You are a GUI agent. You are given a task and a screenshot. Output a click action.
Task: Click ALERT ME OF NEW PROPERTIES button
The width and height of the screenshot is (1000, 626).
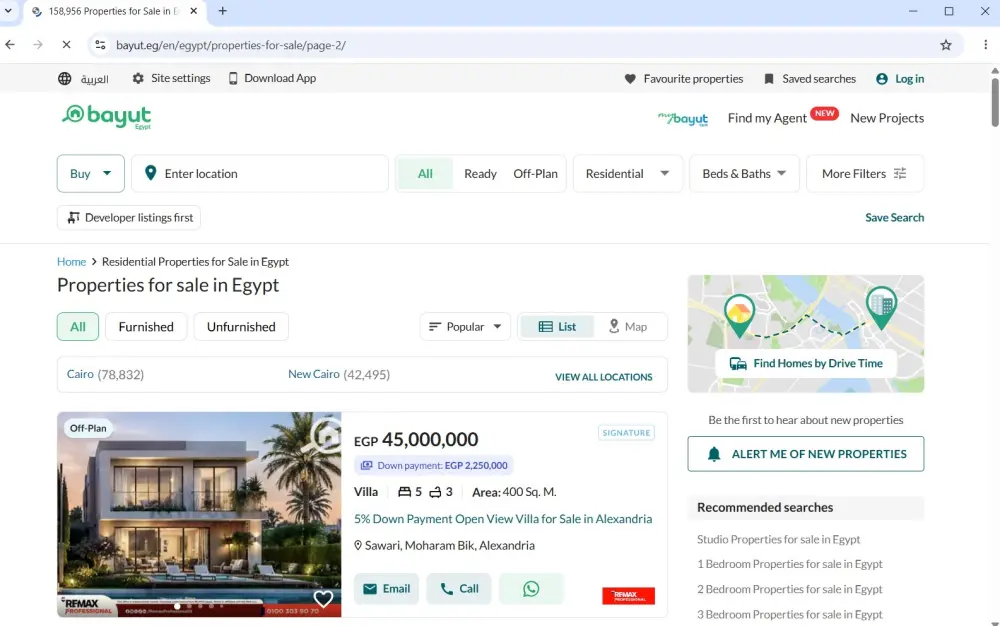pos(805,454)
